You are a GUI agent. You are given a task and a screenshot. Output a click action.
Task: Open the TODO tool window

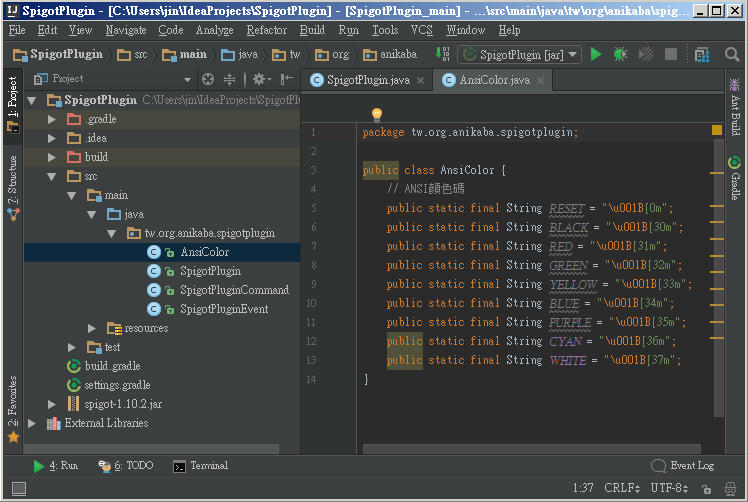click(x=125, y=466)
